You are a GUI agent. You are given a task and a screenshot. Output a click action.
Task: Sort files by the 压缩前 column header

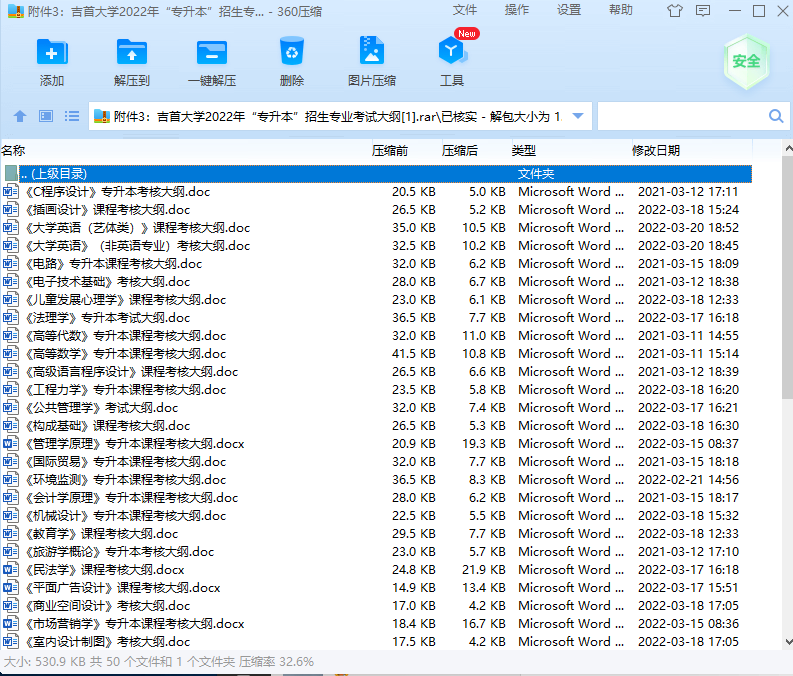390,151
